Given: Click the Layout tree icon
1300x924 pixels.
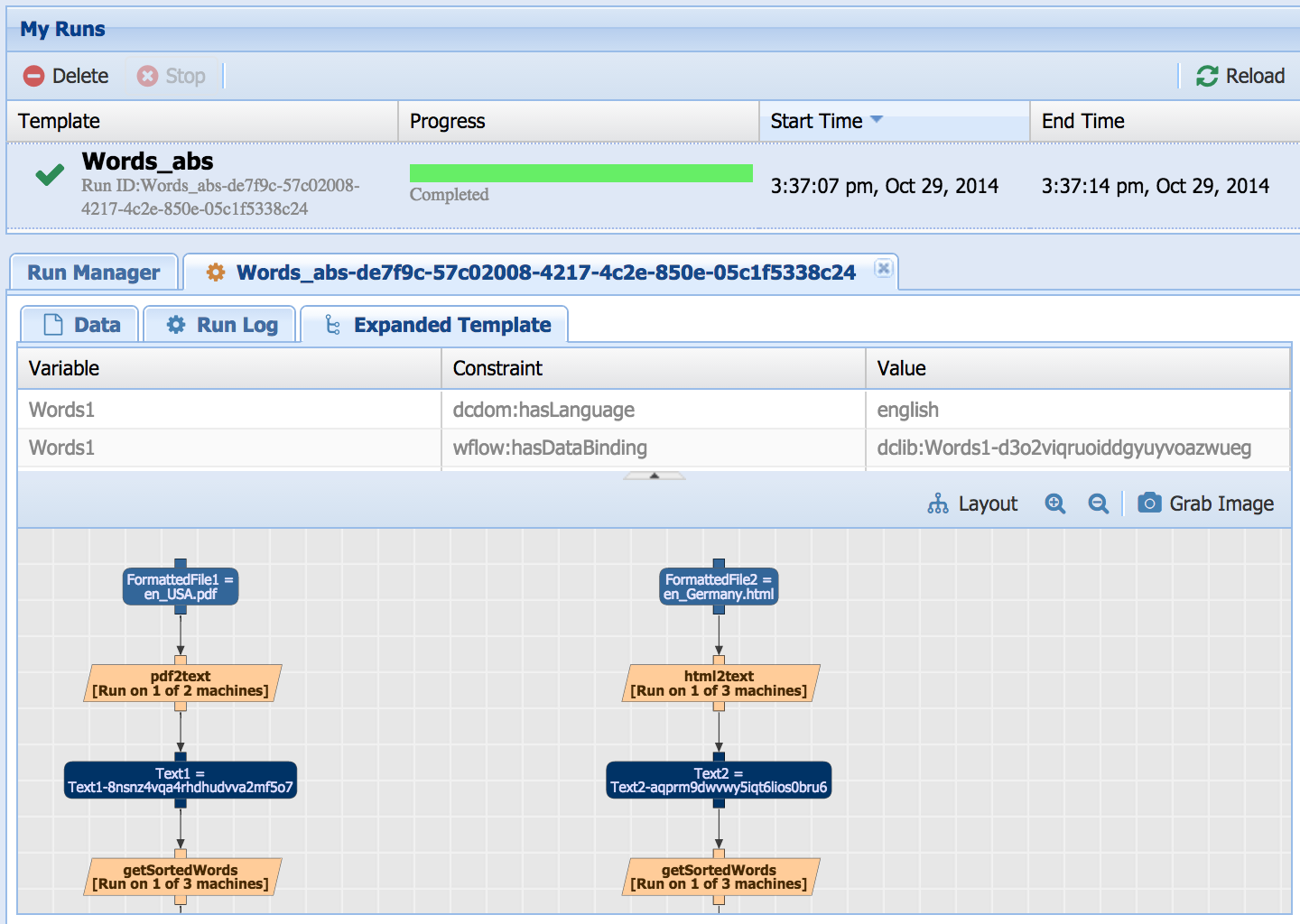Looking at the screenshot, I should click(x=938, y=504).
